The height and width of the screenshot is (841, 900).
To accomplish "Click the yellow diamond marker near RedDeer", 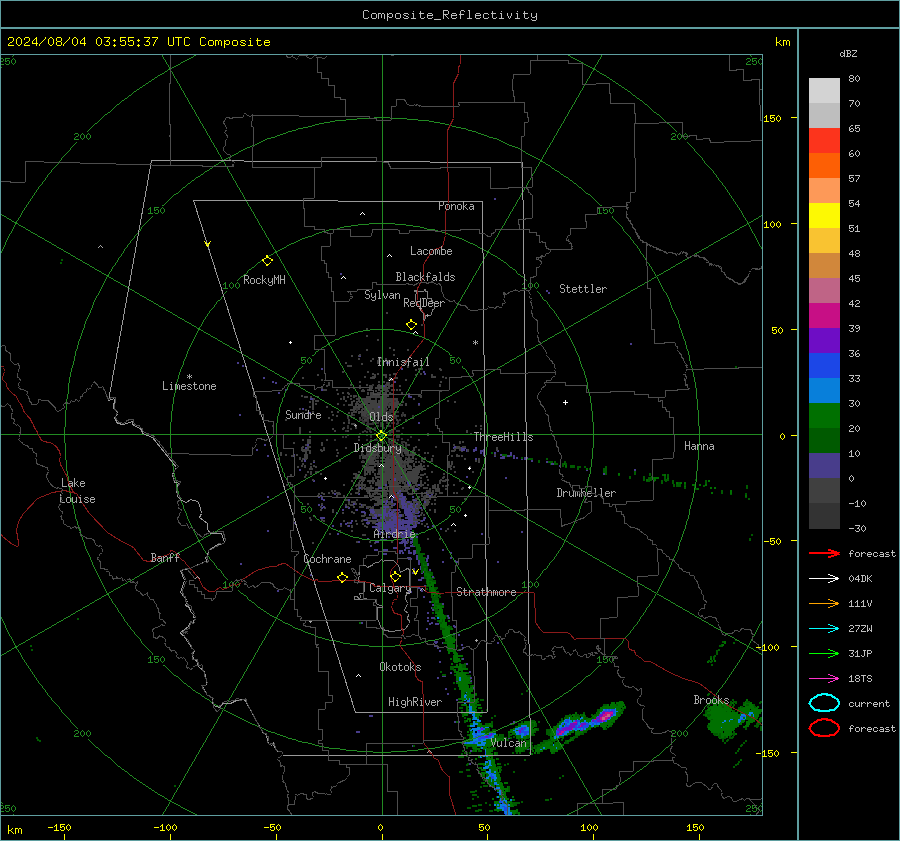I will tap(411, 325).
